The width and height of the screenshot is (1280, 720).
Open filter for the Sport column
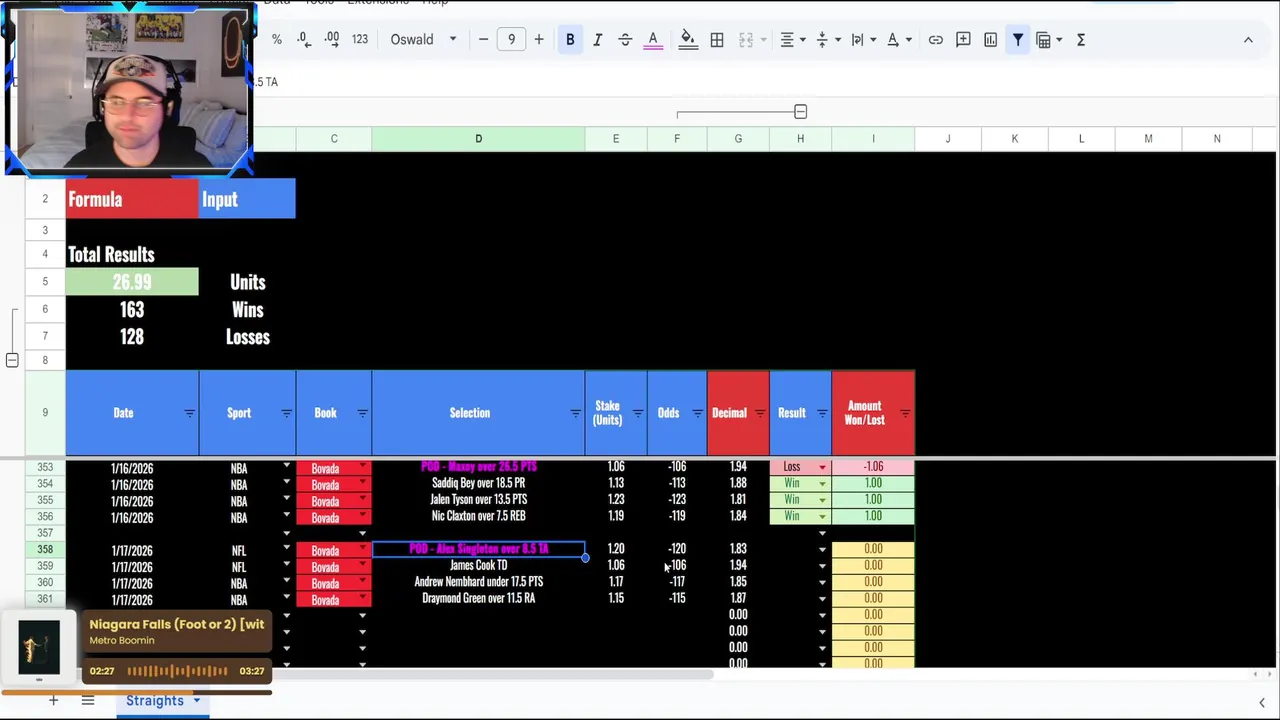(x=286, y=413)
